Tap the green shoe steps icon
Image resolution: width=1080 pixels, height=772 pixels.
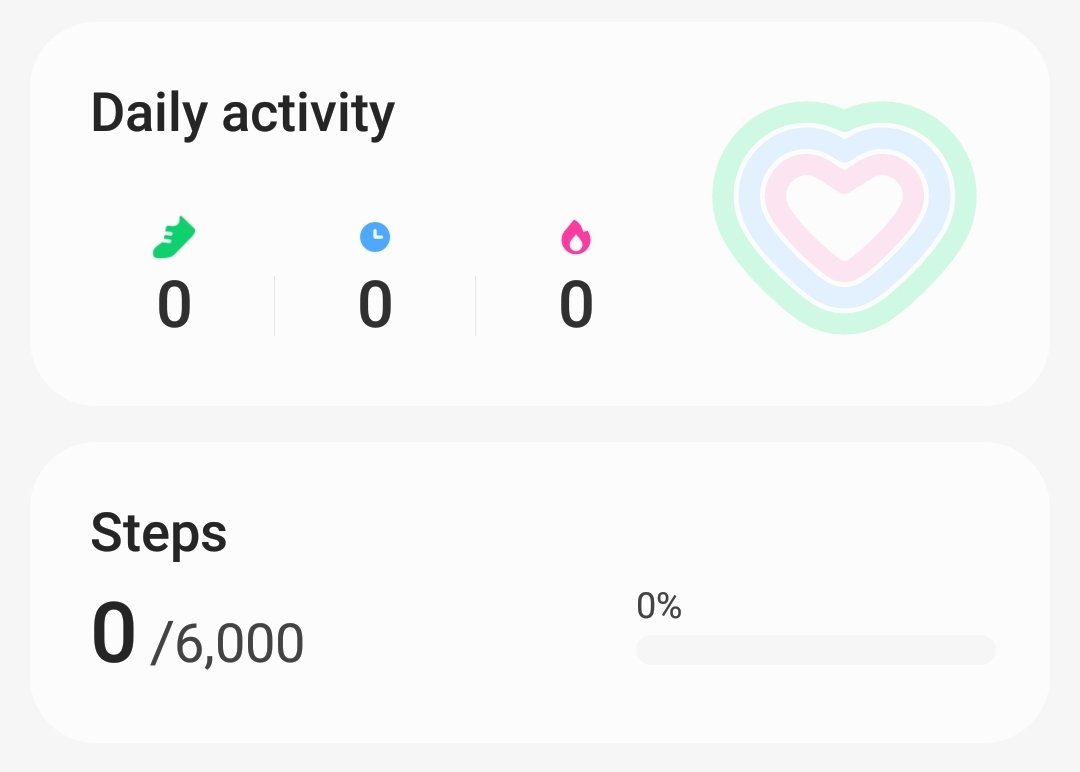click(x=174, y=238)
